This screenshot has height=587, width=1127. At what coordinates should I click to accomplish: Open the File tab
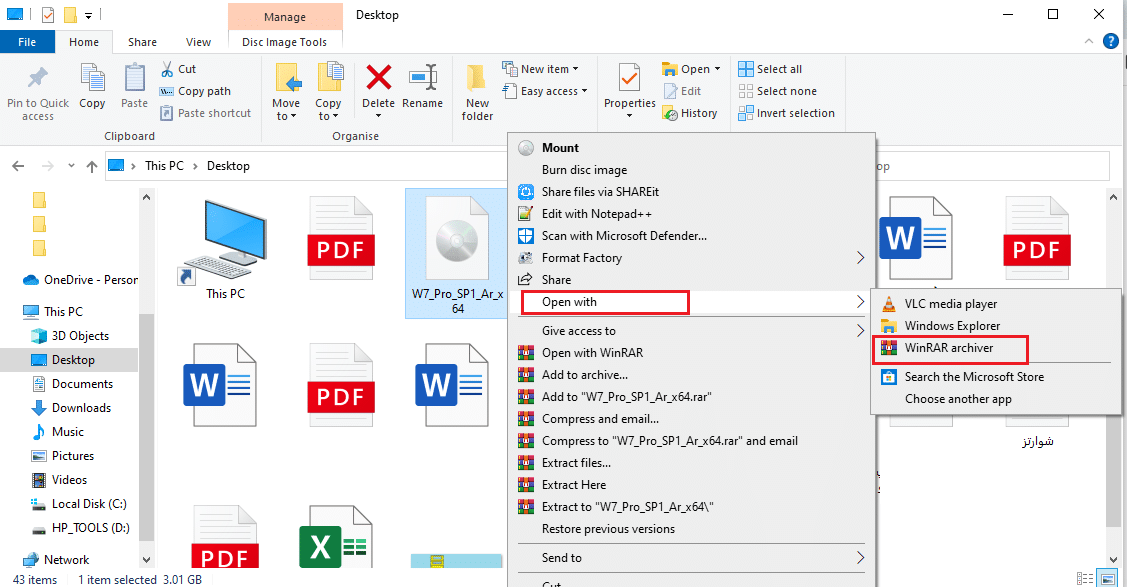27,42
